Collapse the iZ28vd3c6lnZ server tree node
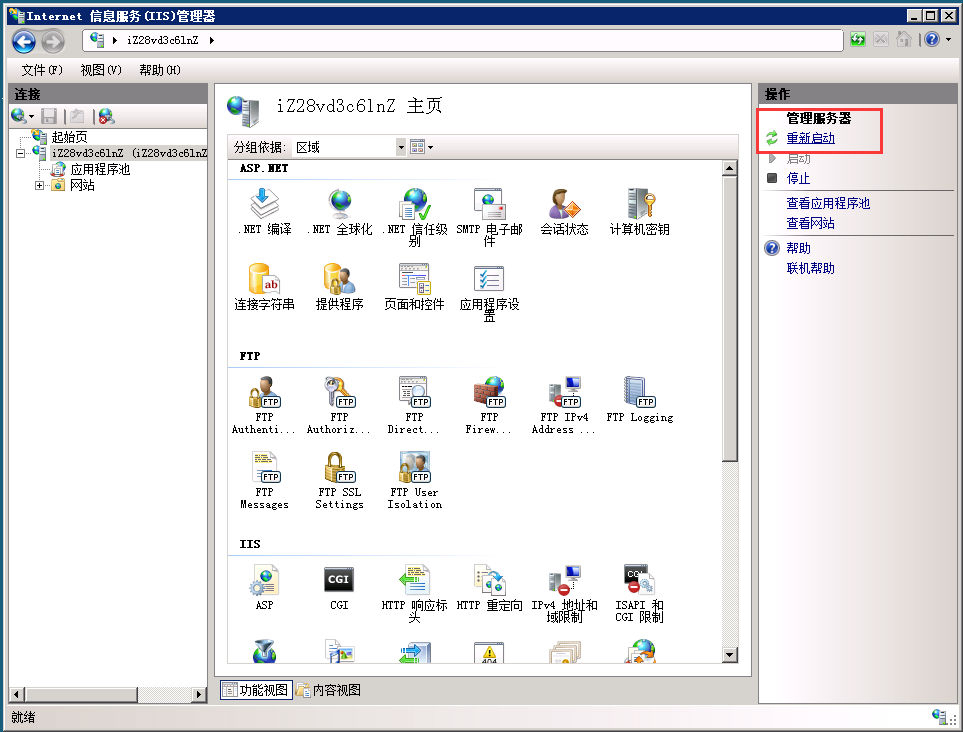This screenshot has height=732, width=963. 21,153
